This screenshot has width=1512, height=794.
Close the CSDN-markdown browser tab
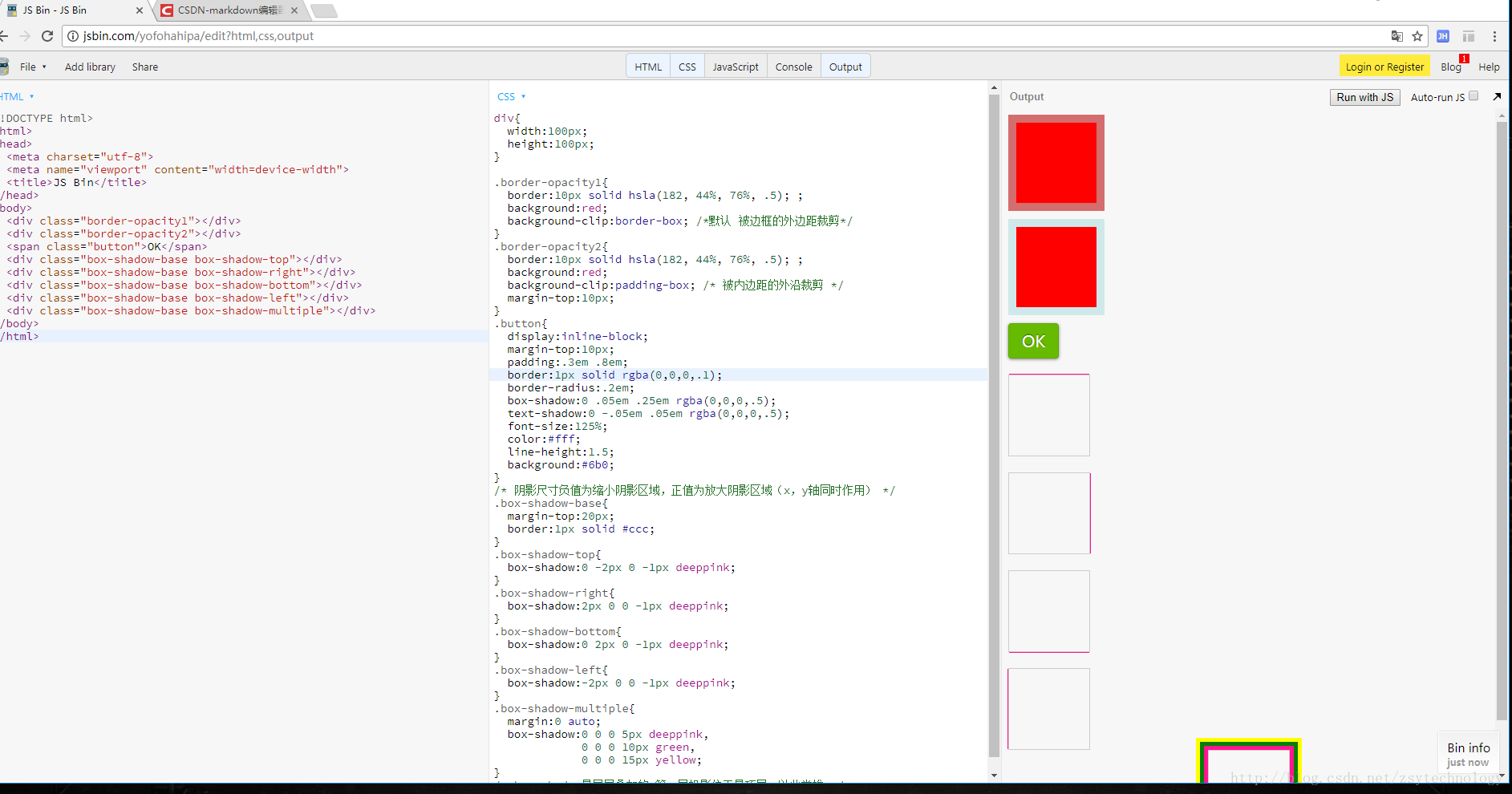[x=294, y=10]
